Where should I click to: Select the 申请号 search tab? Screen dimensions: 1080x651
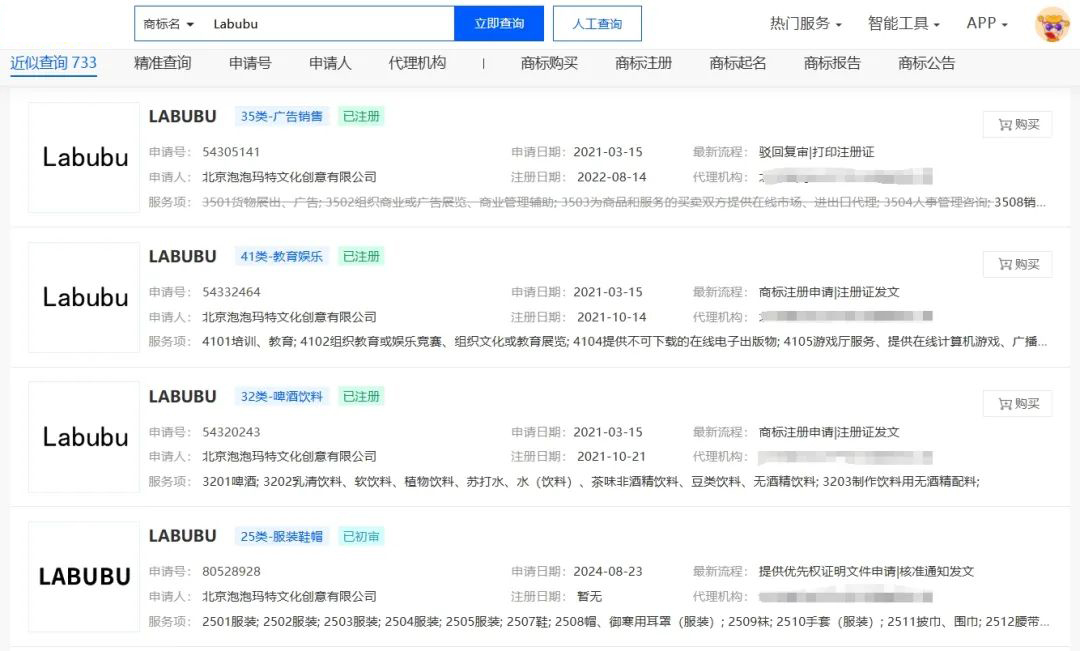(x=250, y=63)
